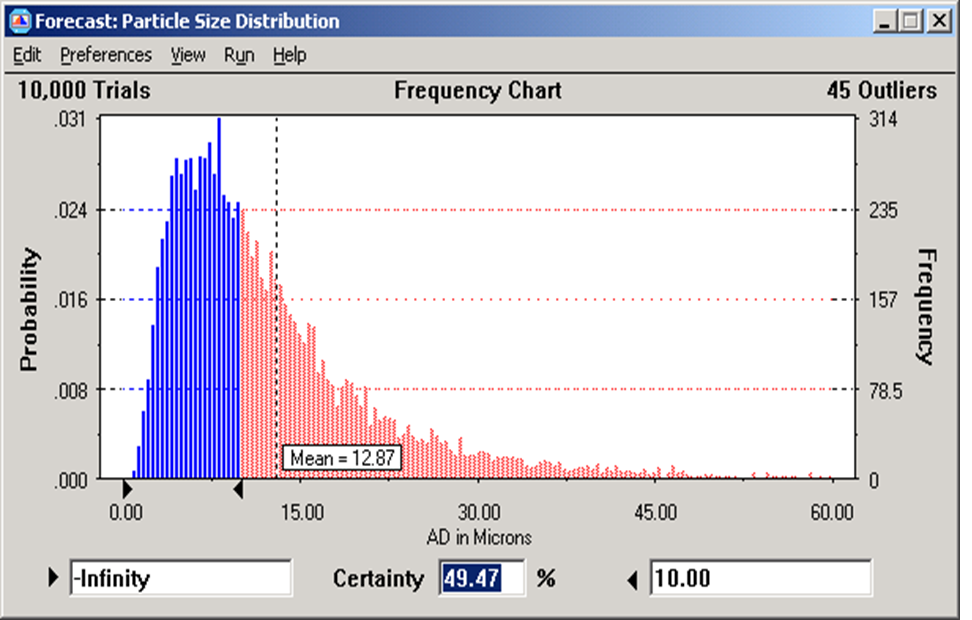Click the 10.00 upper bound field
This screenshot has width=972, height=620.
(x=760, y=578)
